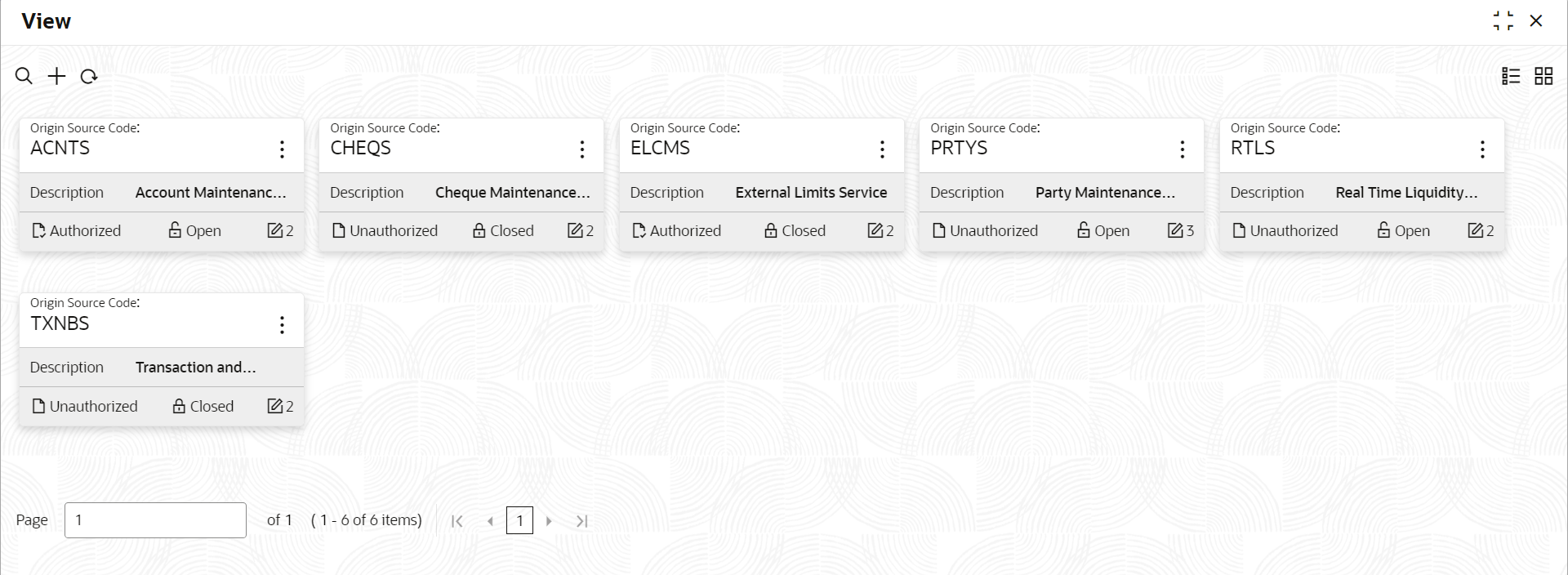The image size is (1568, 575).
Task: Open the CHEQS card three-dot menu
Action: (581, 149)
